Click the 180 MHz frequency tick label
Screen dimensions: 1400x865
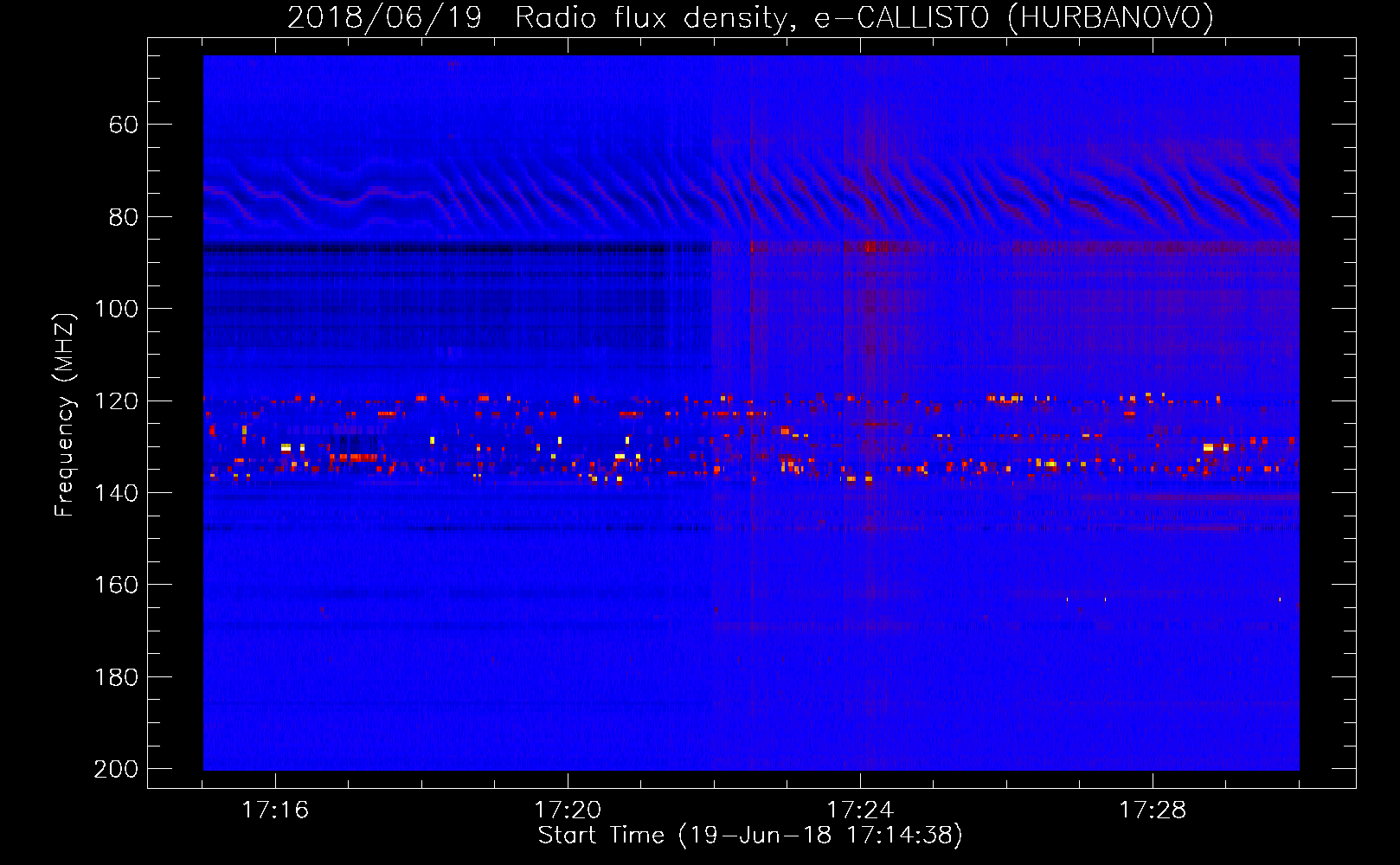pos(116,677)
